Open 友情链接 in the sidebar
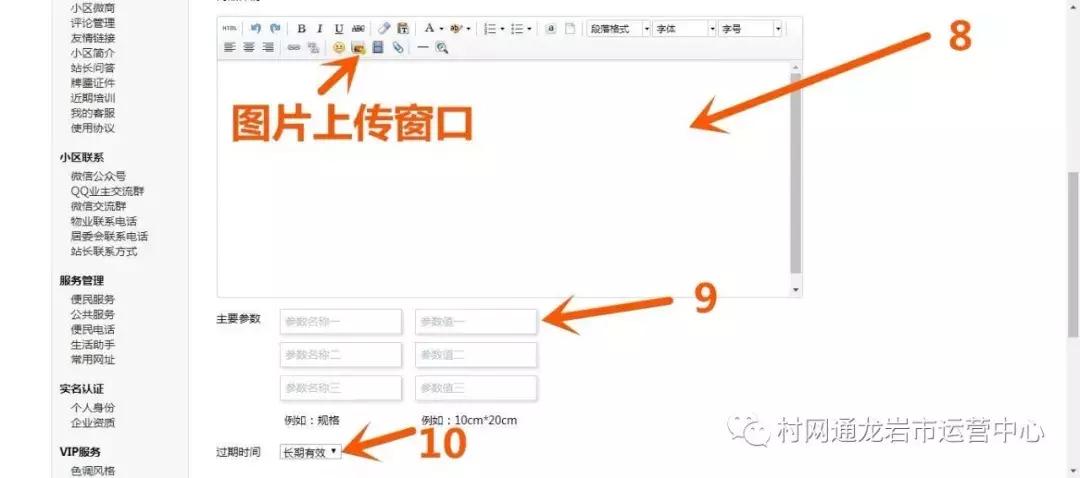 coord(93,38)
